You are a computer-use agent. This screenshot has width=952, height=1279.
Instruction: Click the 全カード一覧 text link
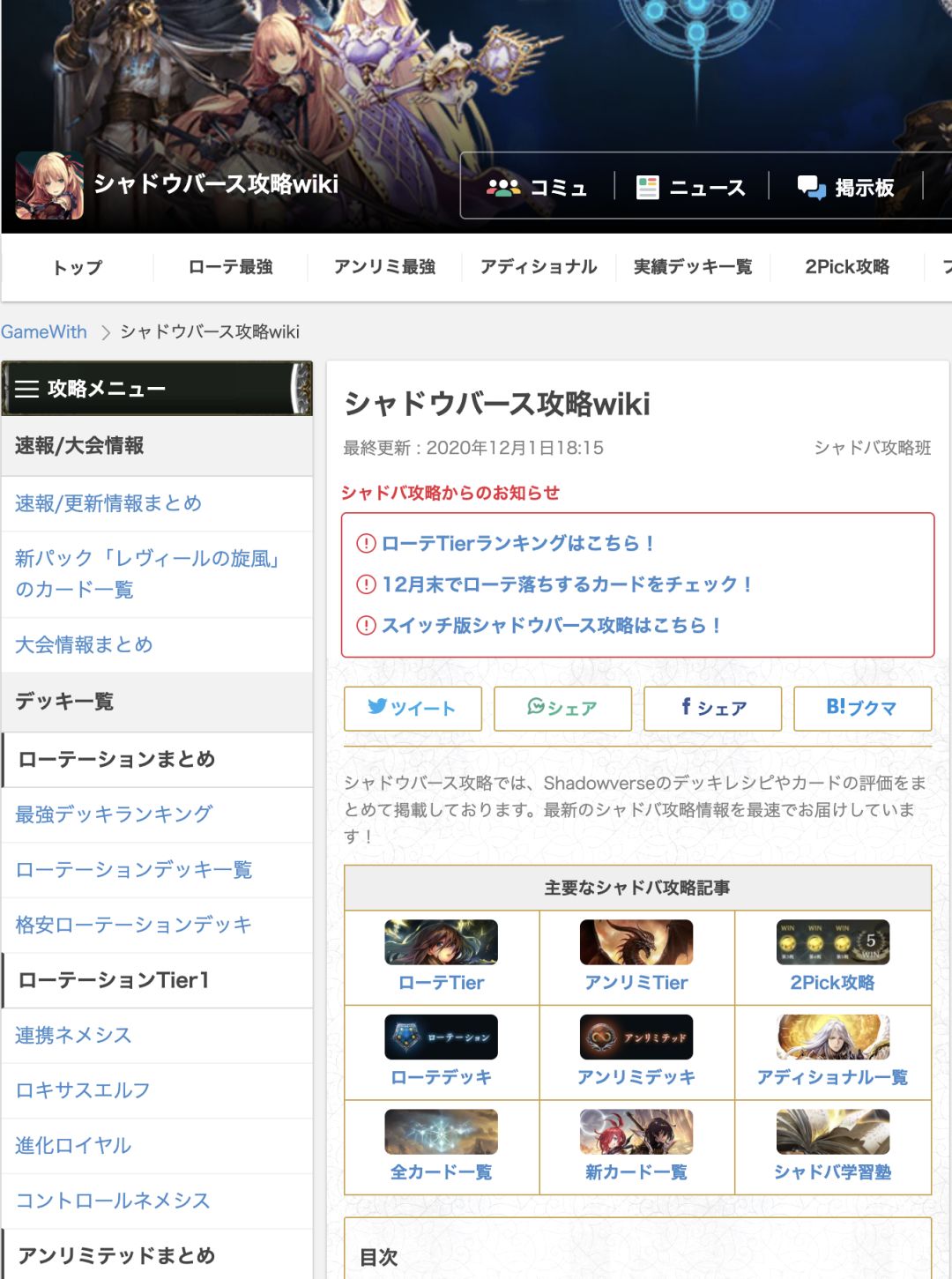pos(442,1172)
